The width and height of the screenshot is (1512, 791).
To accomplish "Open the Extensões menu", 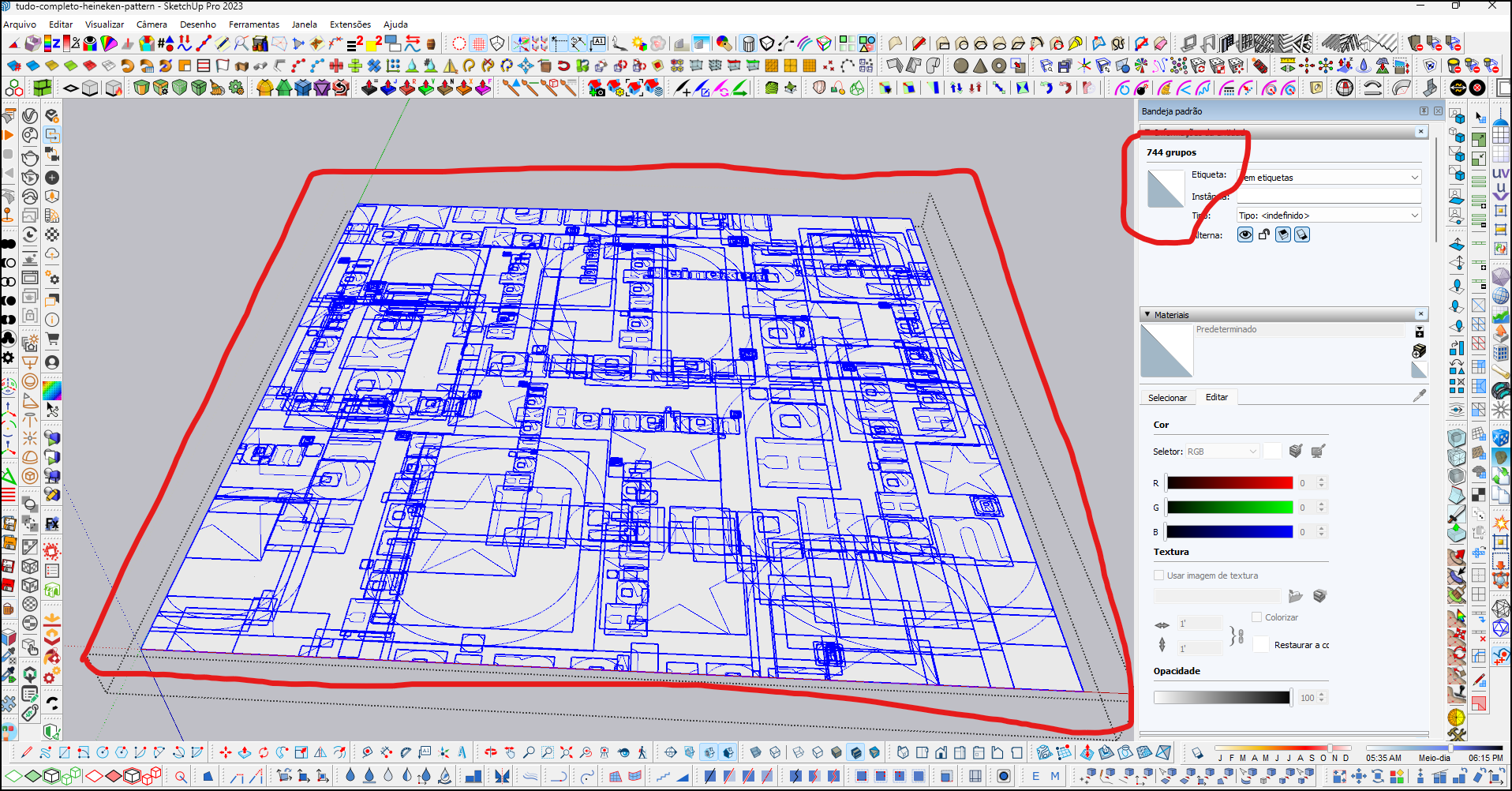I will click(x=350, y=24).
